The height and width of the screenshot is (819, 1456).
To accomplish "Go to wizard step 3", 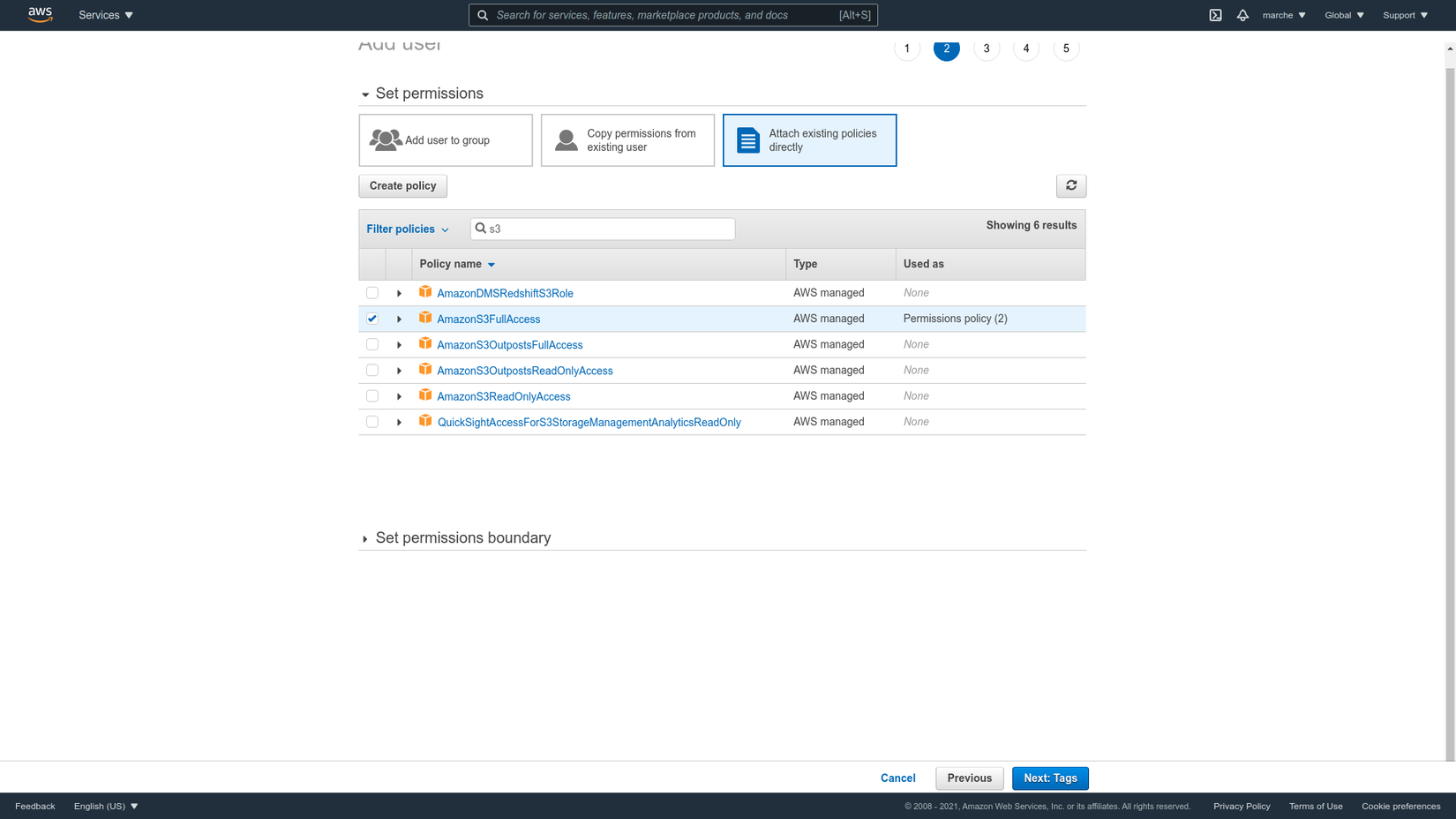I will 987,49.
